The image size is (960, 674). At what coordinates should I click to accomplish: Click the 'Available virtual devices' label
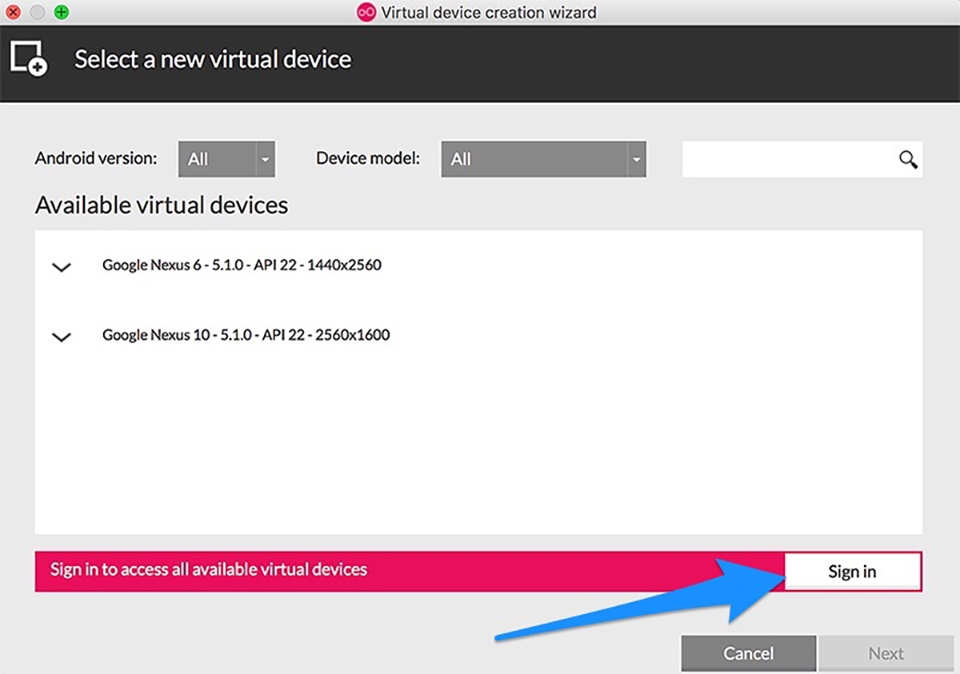point(161,206)
